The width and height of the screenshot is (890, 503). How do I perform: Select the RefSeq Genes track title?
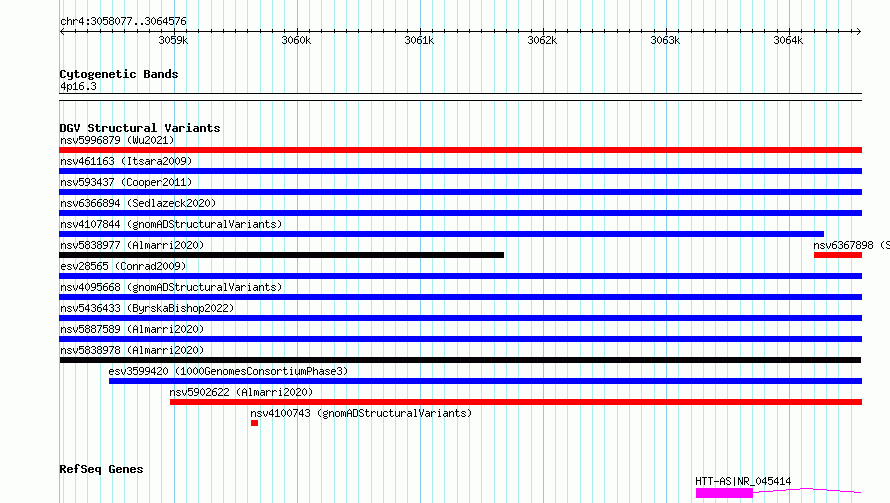pos(101,470)
